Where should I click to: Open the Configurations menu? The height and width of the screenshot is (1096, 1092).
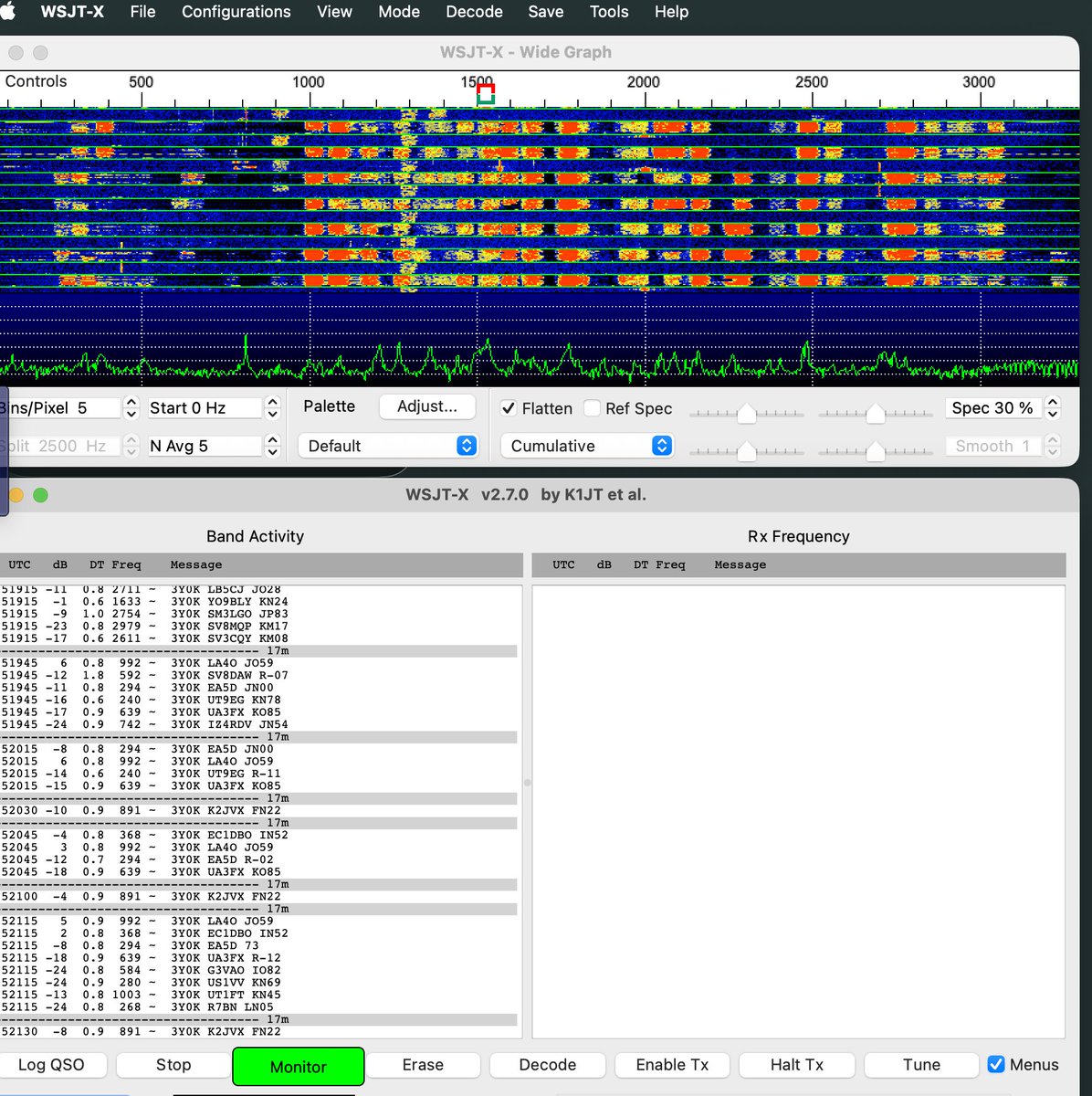click(x=236, y=12)
